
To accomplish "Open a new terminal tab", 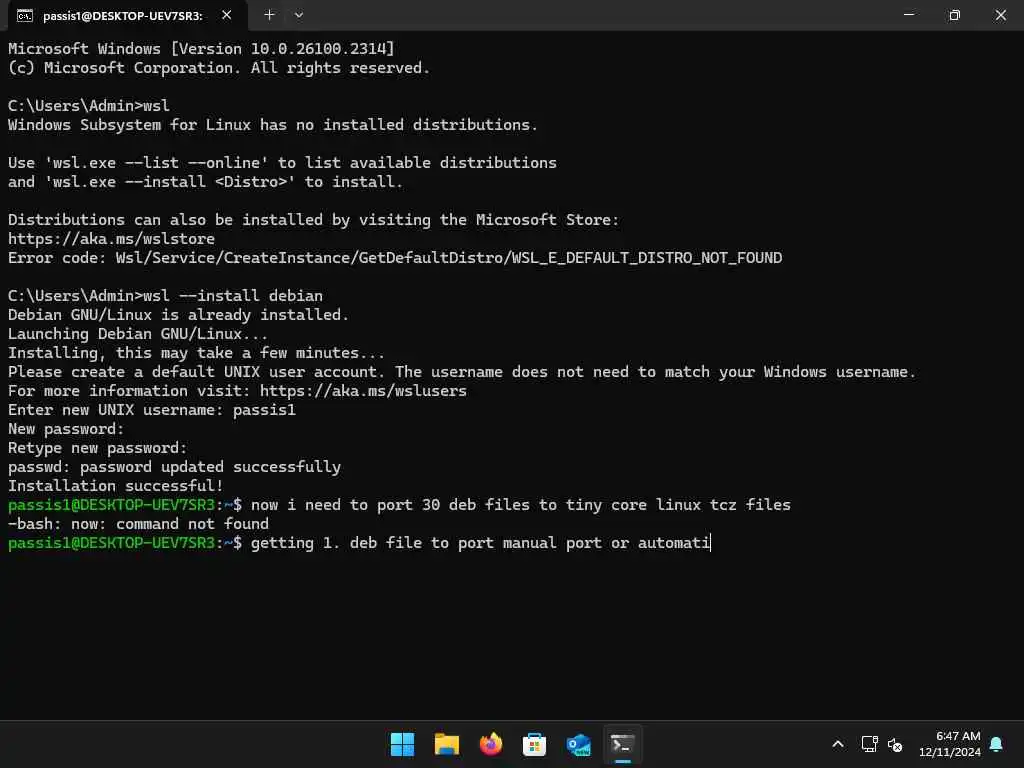I will point(269,14).
